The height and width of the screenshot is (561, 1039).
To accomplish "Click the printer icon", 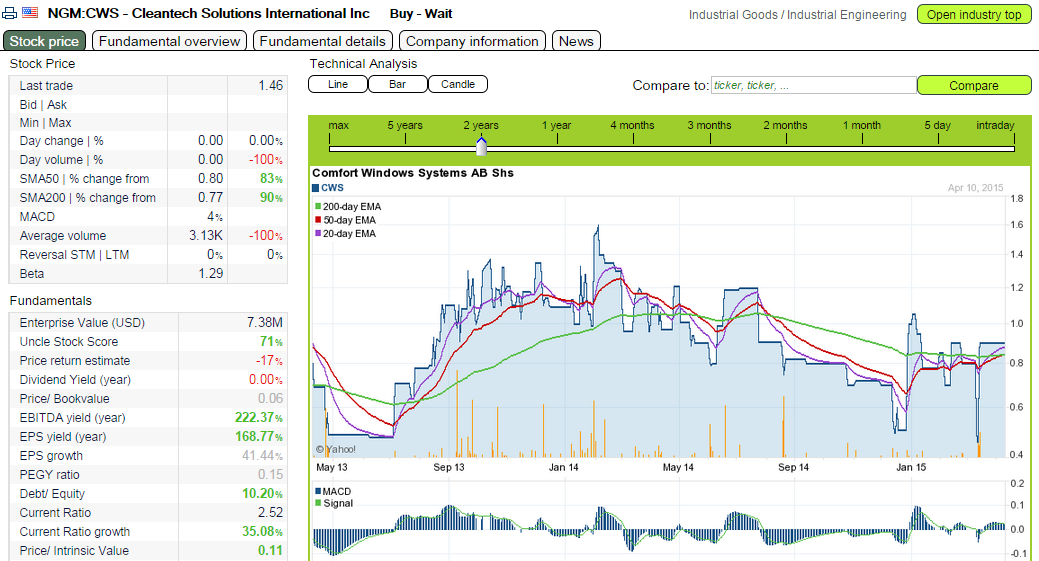I will (10, 13).
